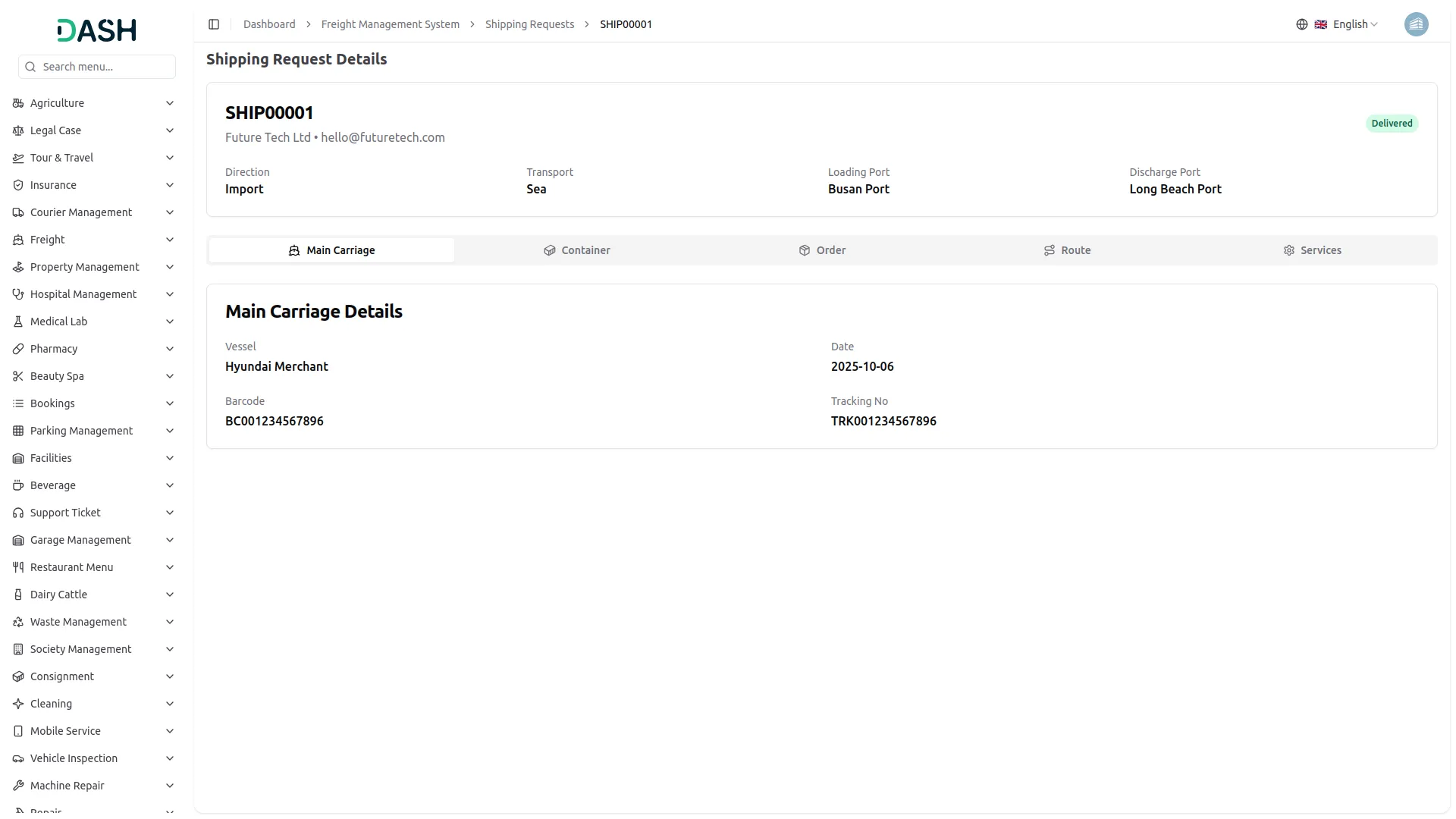Click the Hospital Management stethoscope icon

click(x=18, y=294)
